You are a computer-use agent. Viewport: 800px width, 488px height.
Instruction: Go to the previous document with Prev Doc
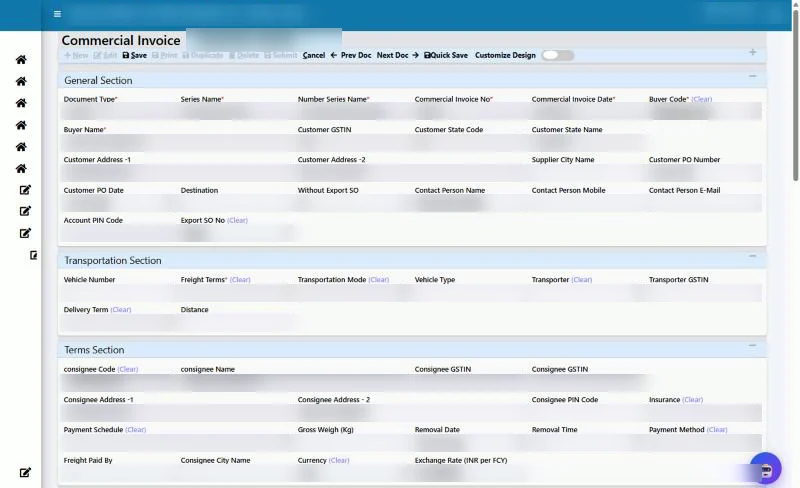click(351, 55)
